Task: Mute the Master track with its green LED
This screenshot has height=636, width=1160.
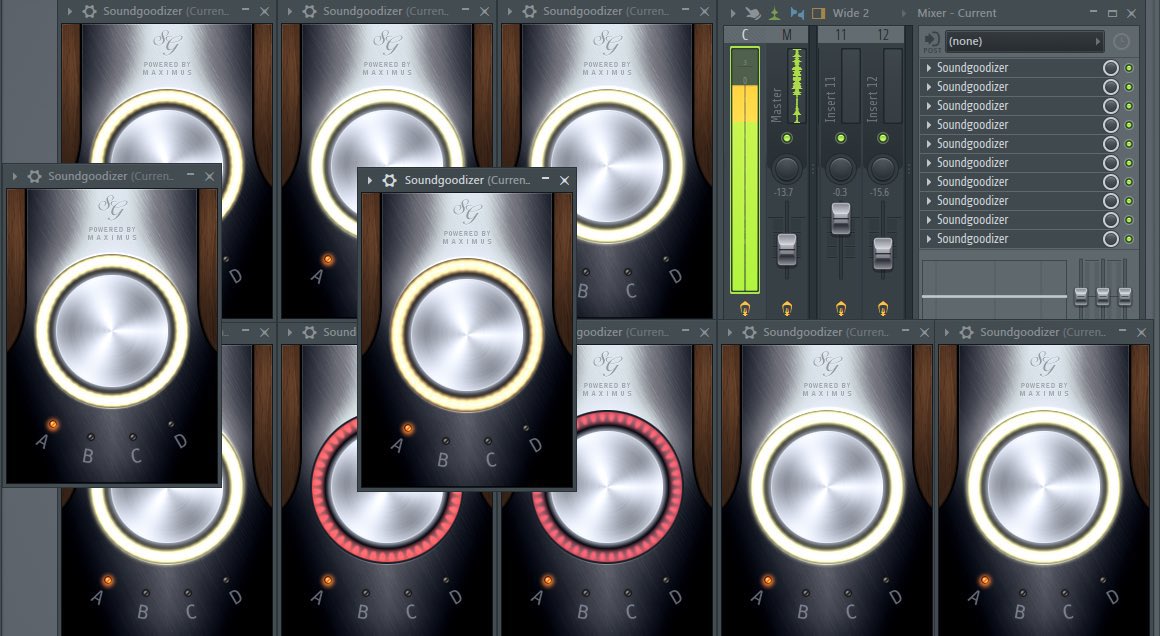Action: [786, 138]
